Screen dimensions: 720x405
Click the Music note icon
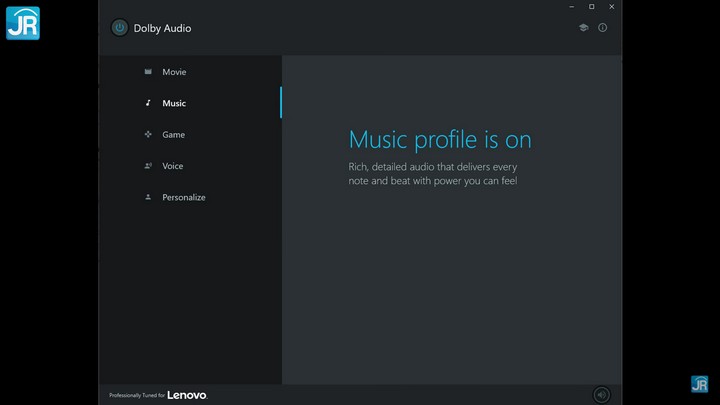[148, 103]
